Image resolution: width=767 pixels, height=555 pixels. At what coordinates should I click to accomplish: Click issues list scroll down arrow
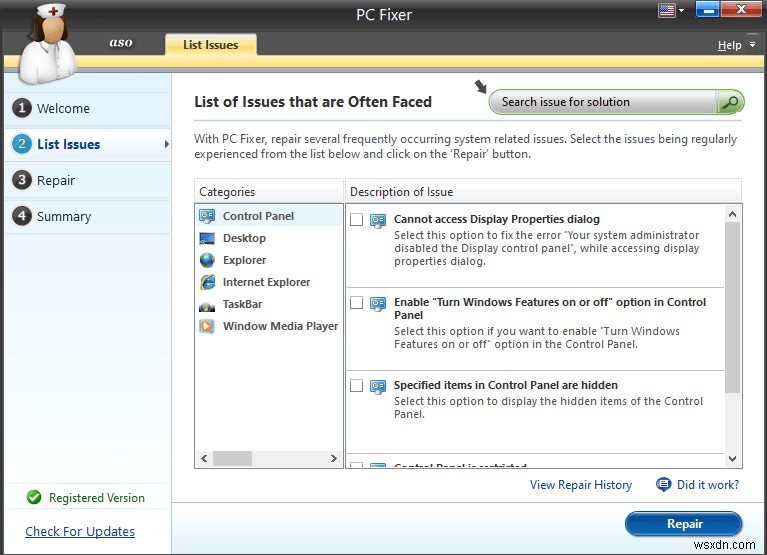tap(732, 459)
